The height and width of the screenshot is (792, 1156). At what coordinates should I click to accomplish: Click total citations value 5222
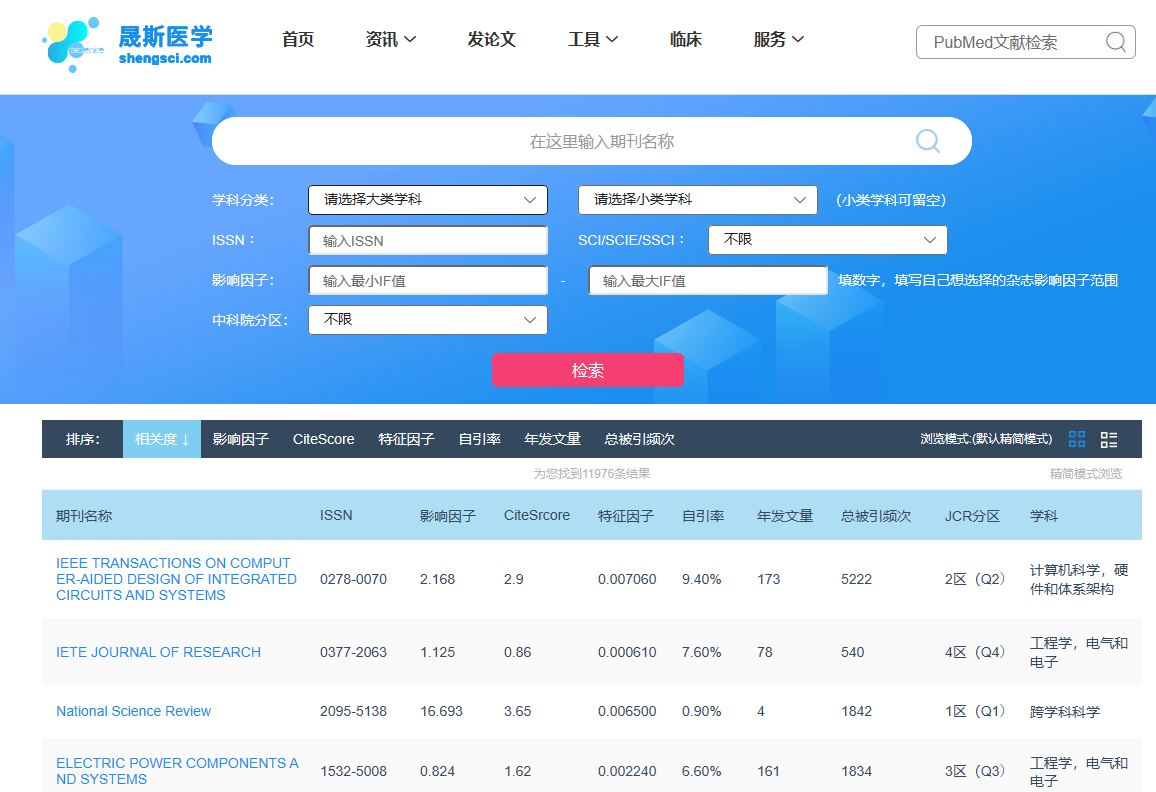point(856,579)
